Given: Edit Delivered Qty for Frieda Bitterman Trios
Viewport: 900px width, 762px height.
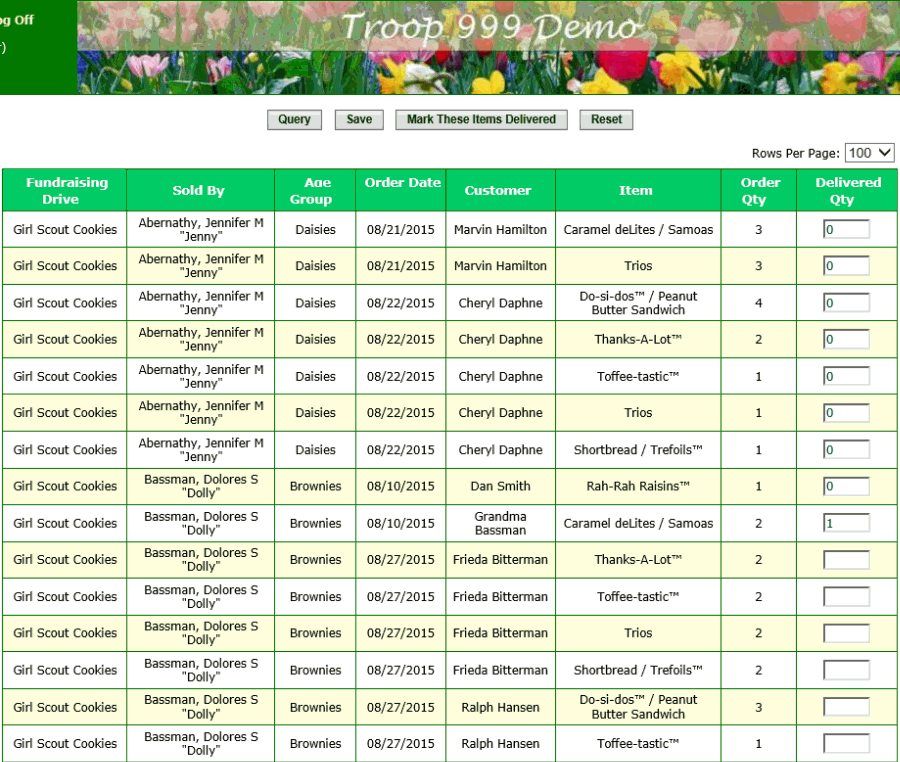Looking at the screenshot, I should coord(846,633).
